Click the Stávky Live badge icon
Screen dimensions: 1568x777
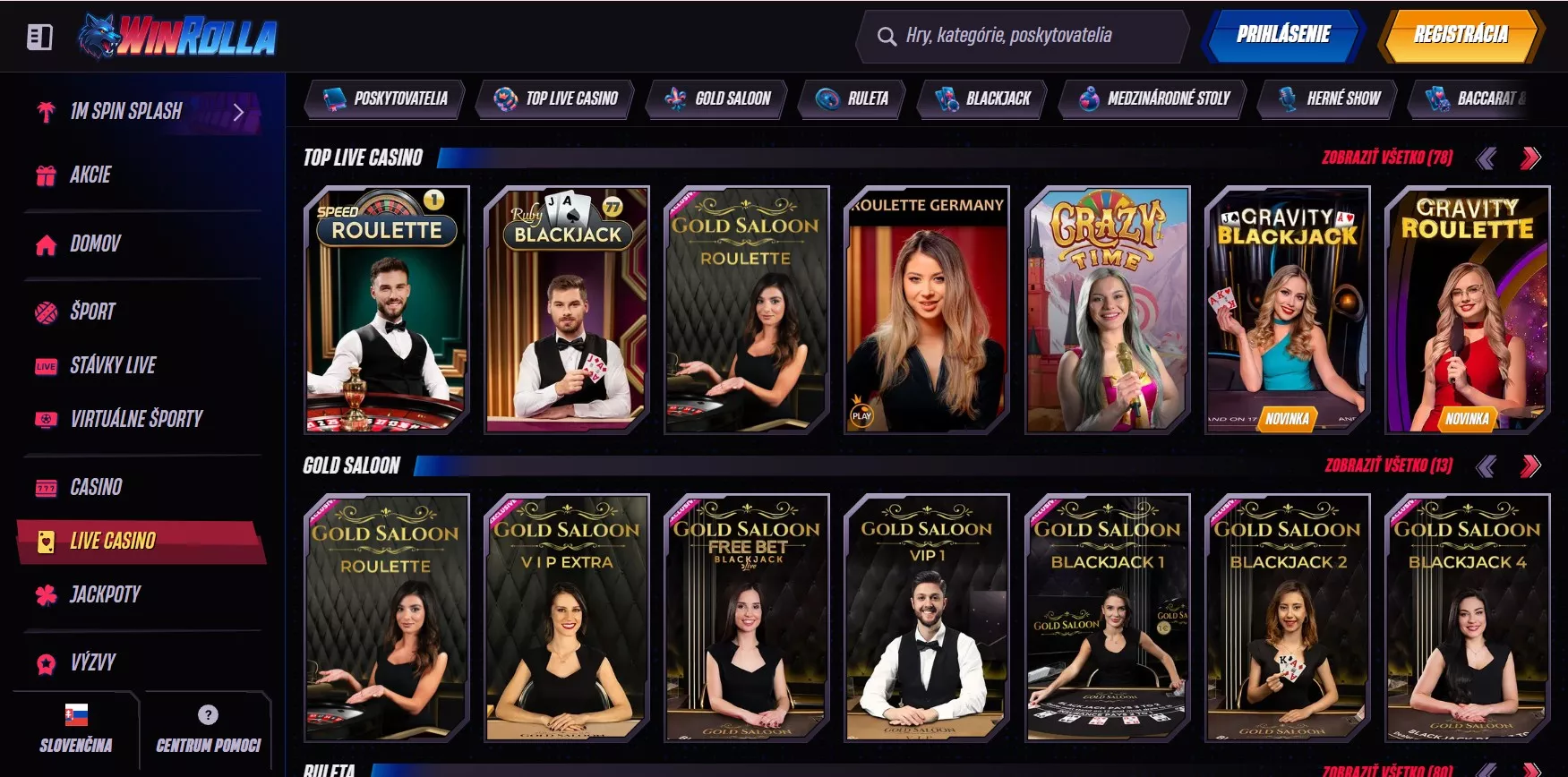[x=46, y=366]
